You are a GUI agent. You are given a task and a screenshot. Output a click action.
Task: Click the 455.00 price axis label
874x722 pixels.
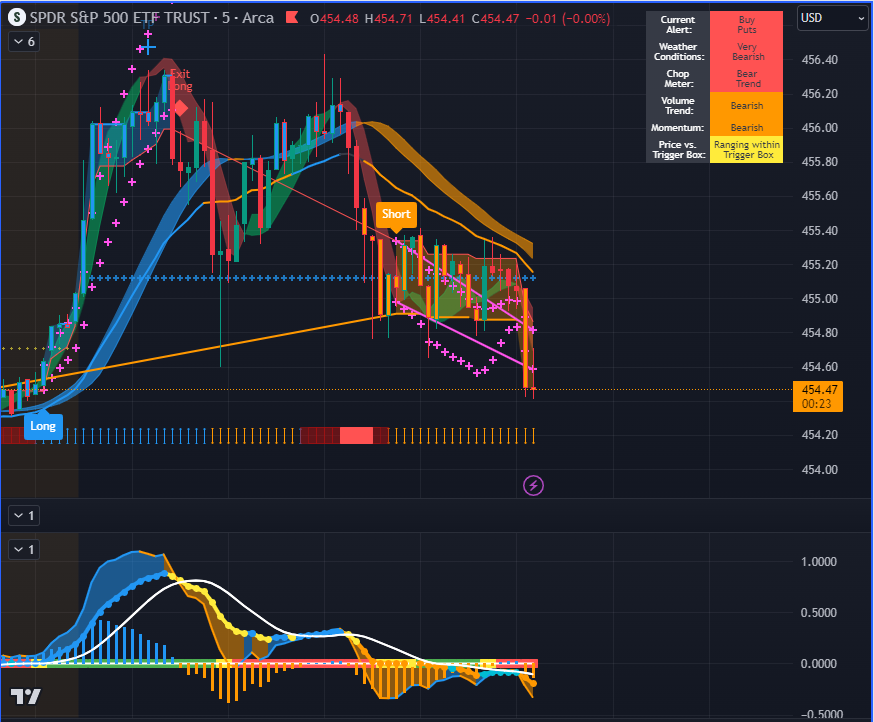[x=819, y=299]
